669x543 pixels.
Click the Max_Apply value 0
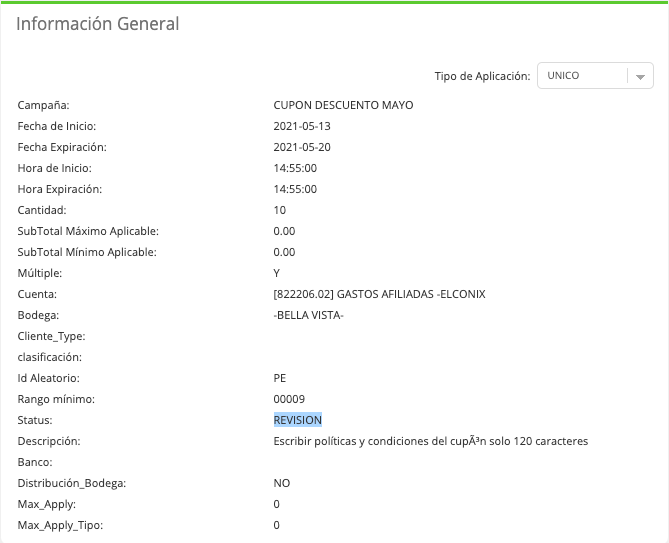276,504
